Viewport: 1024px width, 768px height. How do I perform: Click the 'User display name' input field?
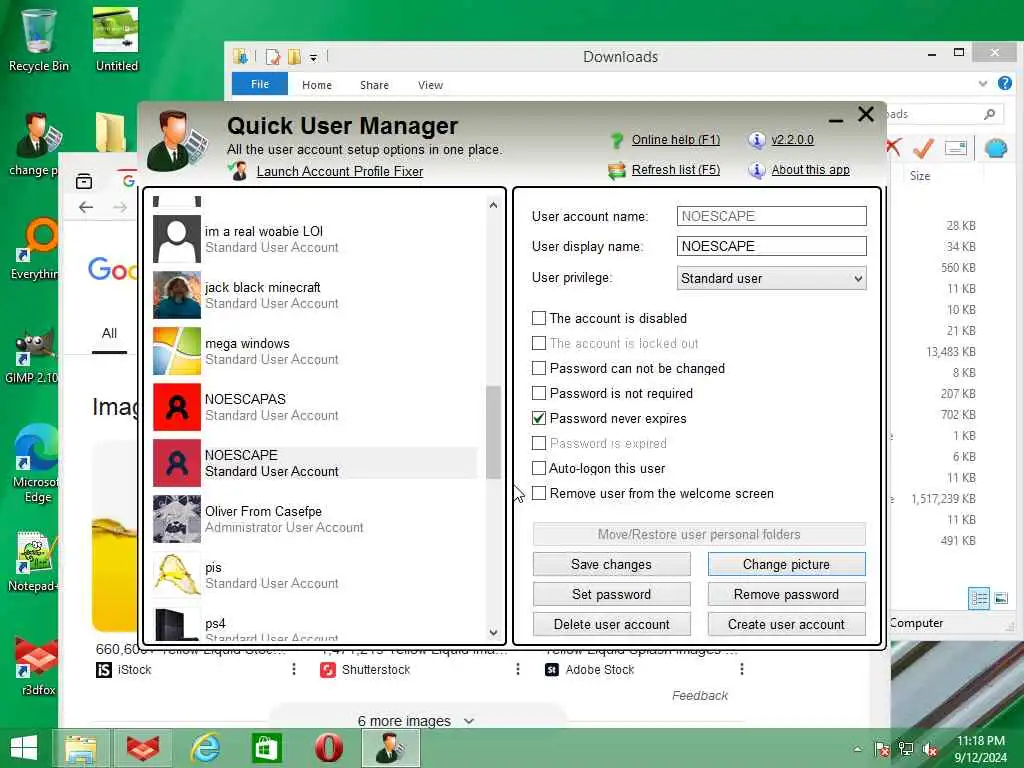click(x=771, y=246)
